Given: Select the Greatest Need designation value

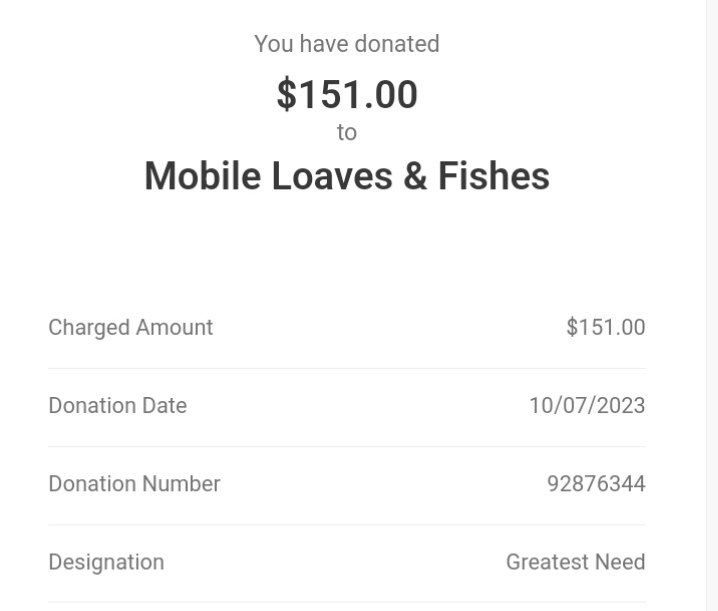Looking at the screenshot, I should 576,562.
